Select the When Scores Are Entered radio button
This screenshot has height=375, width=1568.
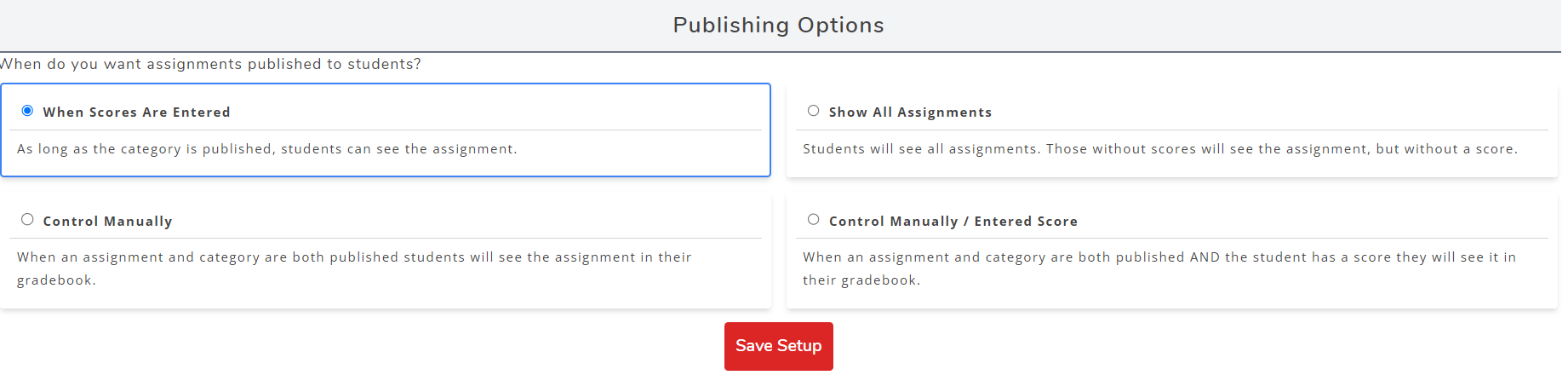(27, 111)
